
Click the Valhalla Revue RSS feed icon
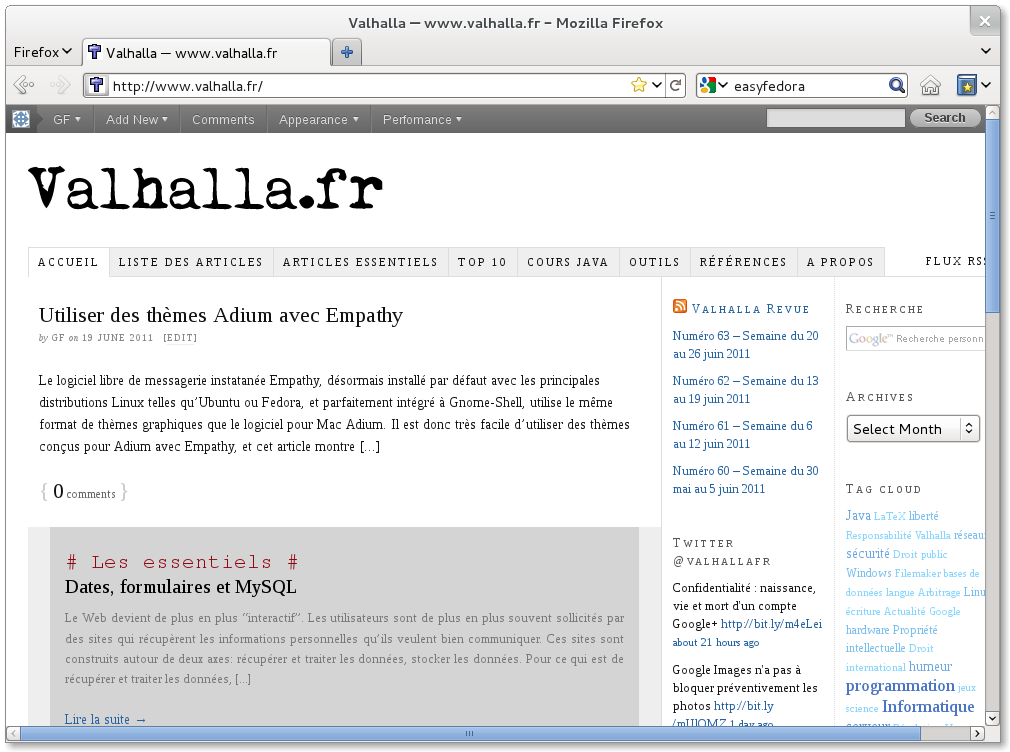[x=680, y=306]
